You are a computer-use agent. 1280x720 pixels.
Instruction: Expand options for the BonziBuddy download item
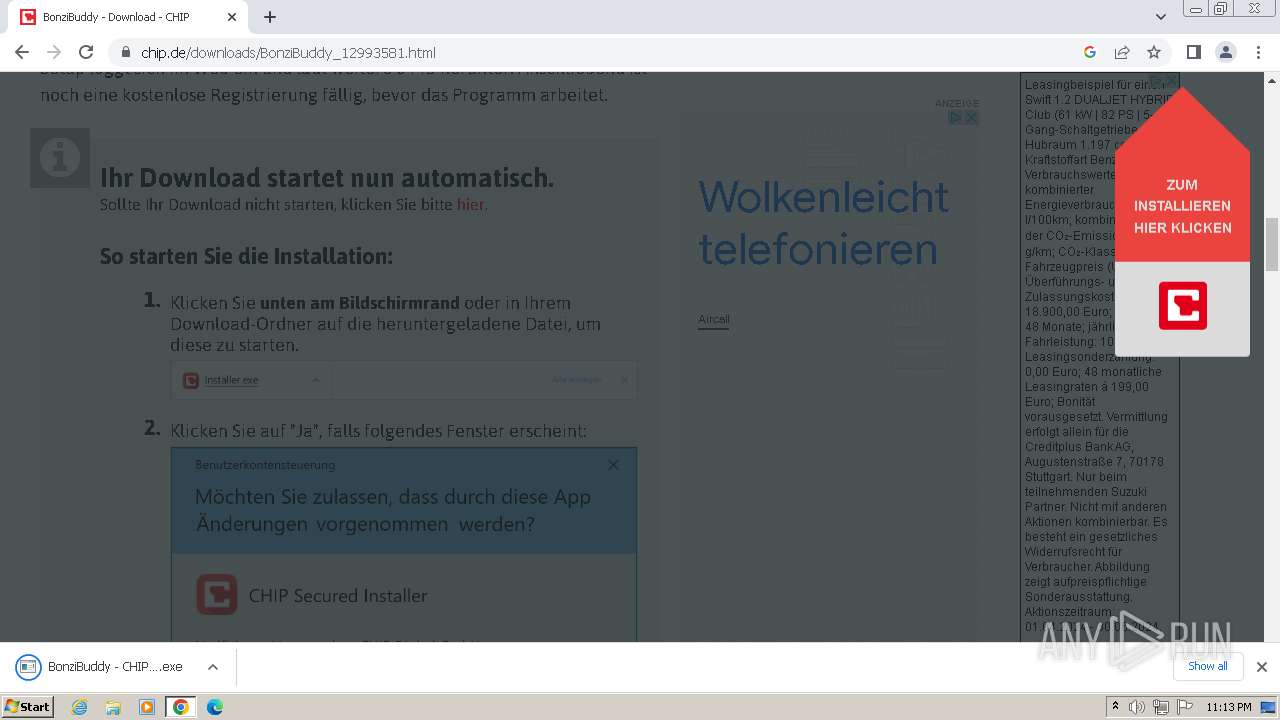click(x=212, y=667)
